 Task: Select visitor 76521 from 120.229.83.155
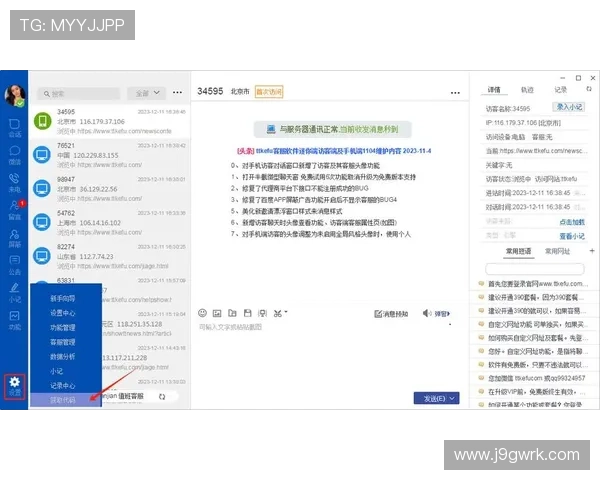point(110,155)
